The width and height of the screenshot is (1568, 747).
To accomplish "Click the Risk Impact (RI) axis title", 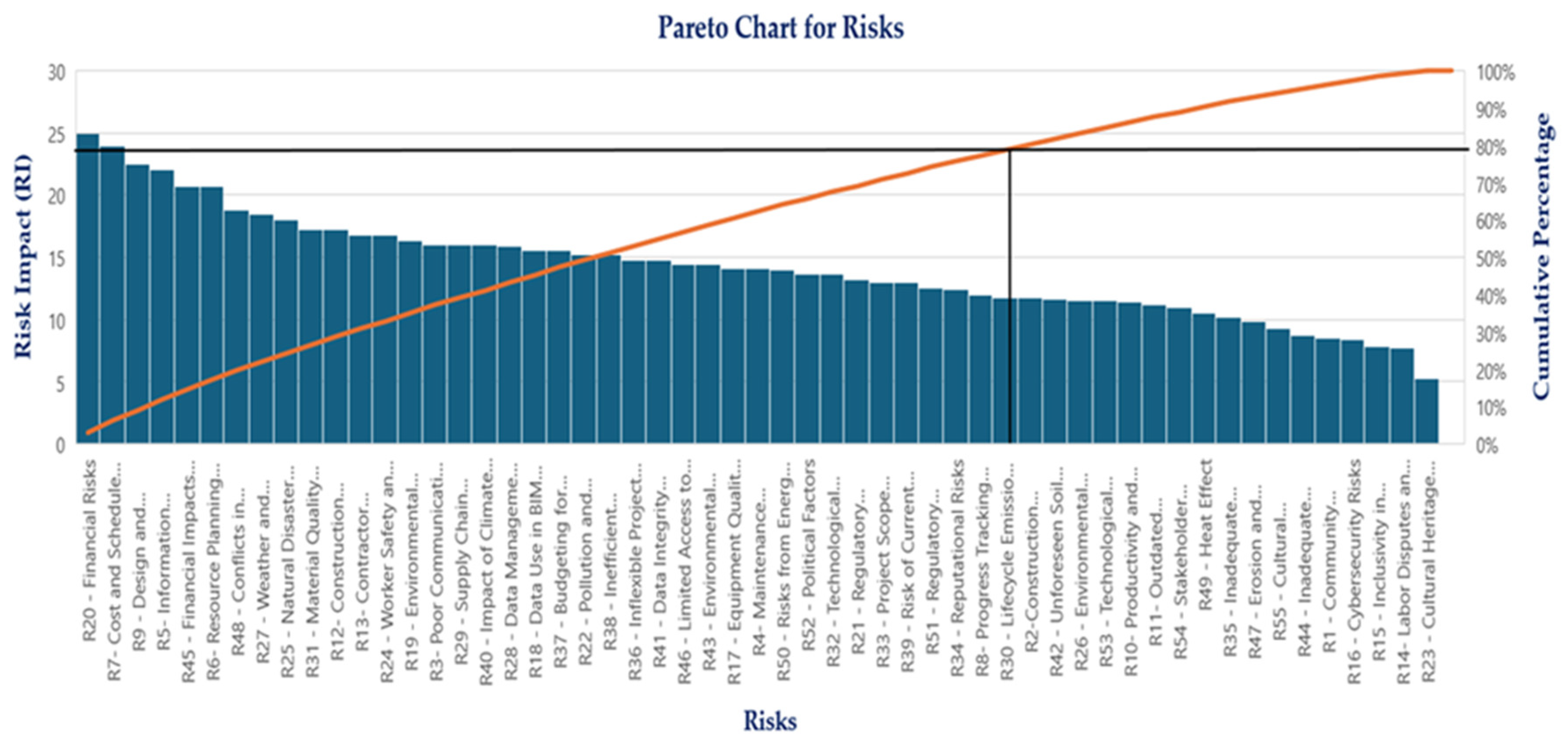I will [22, 257].
